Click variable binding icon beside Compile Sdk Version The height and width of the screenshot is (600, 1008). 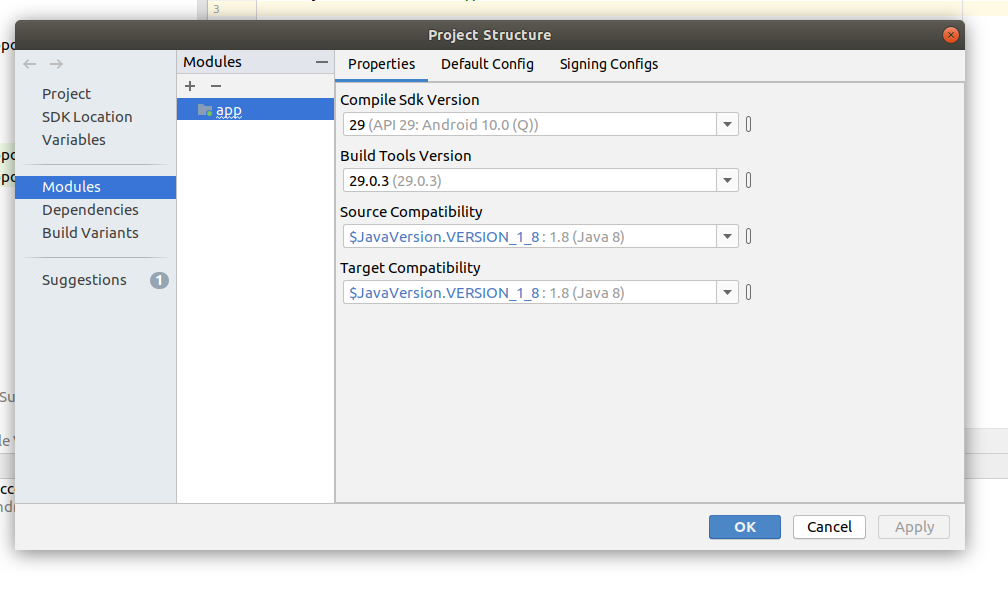(748, 124)
